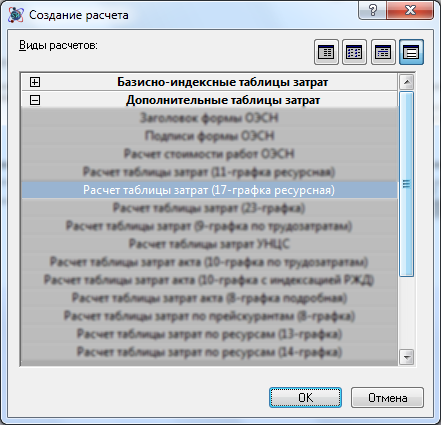Viewport: 441px width, 425px height.
Task: Select the second grid view mode icon
Action: click(354, 52)
